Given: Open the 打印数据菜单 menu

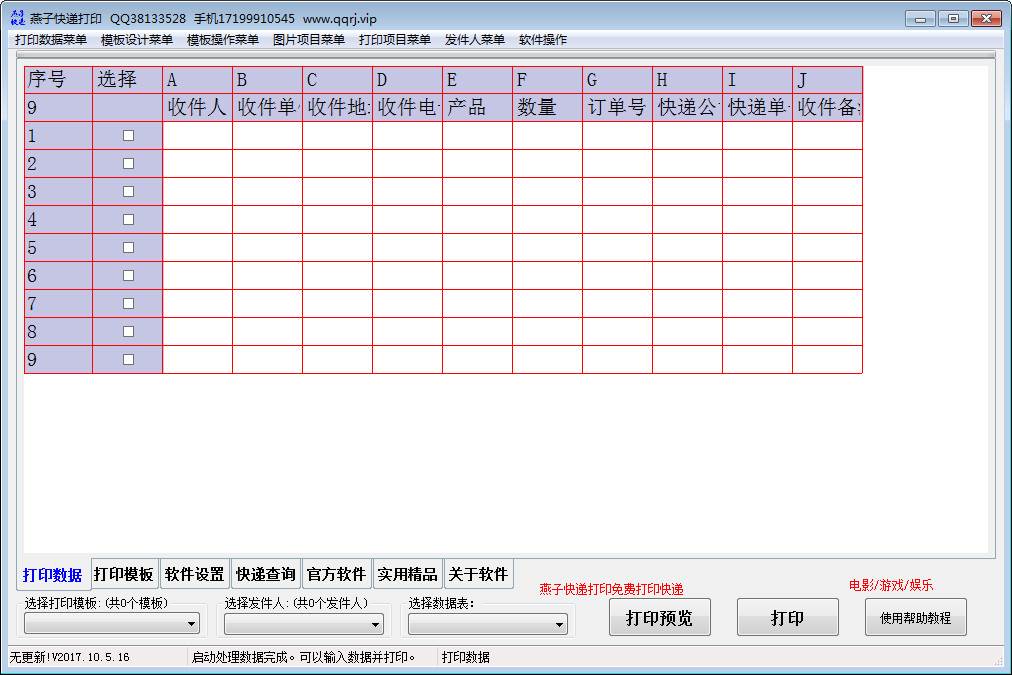Looking at the screenshot, I should 49,39.
